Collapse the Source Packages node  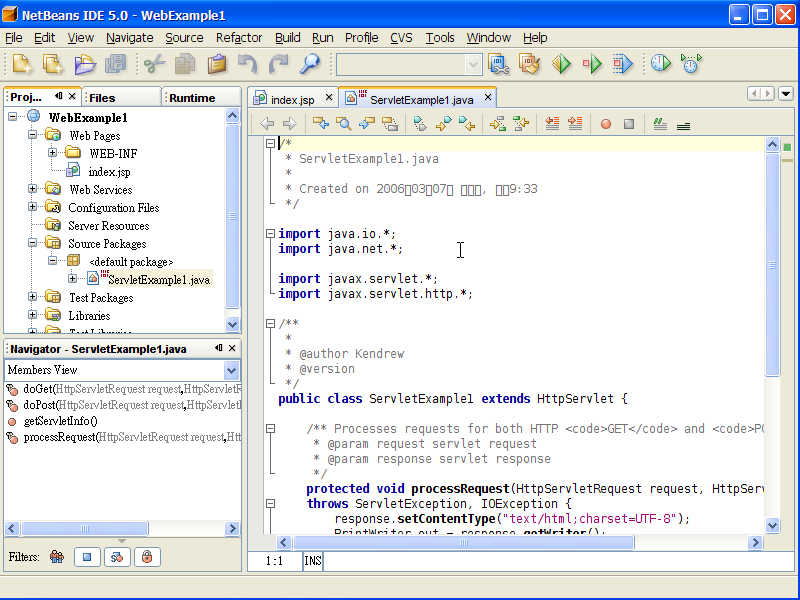coord(32,242)
